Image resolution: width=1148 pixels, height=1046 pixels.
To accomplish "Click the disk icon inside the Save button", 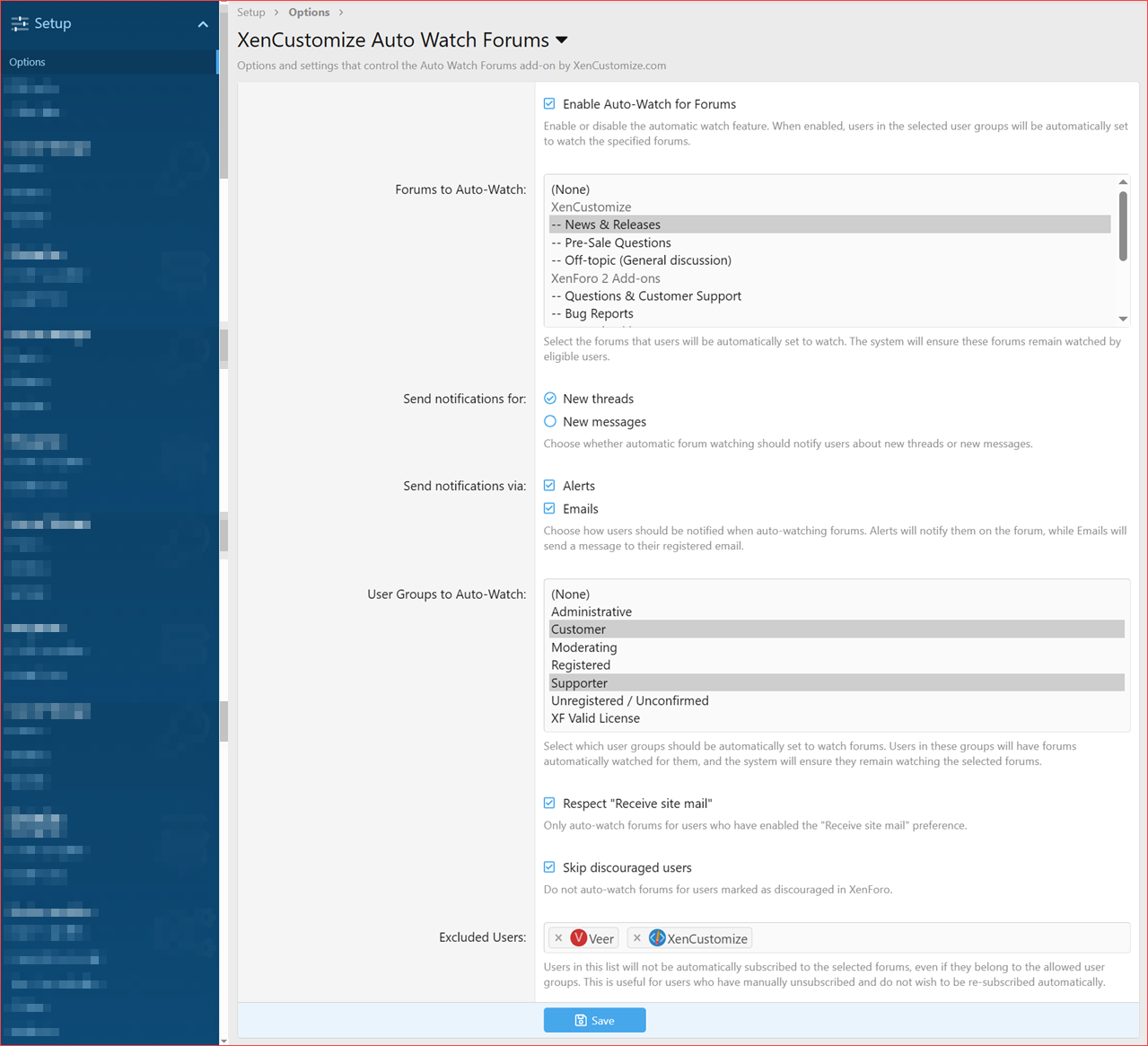I will tap(580, 1020).
